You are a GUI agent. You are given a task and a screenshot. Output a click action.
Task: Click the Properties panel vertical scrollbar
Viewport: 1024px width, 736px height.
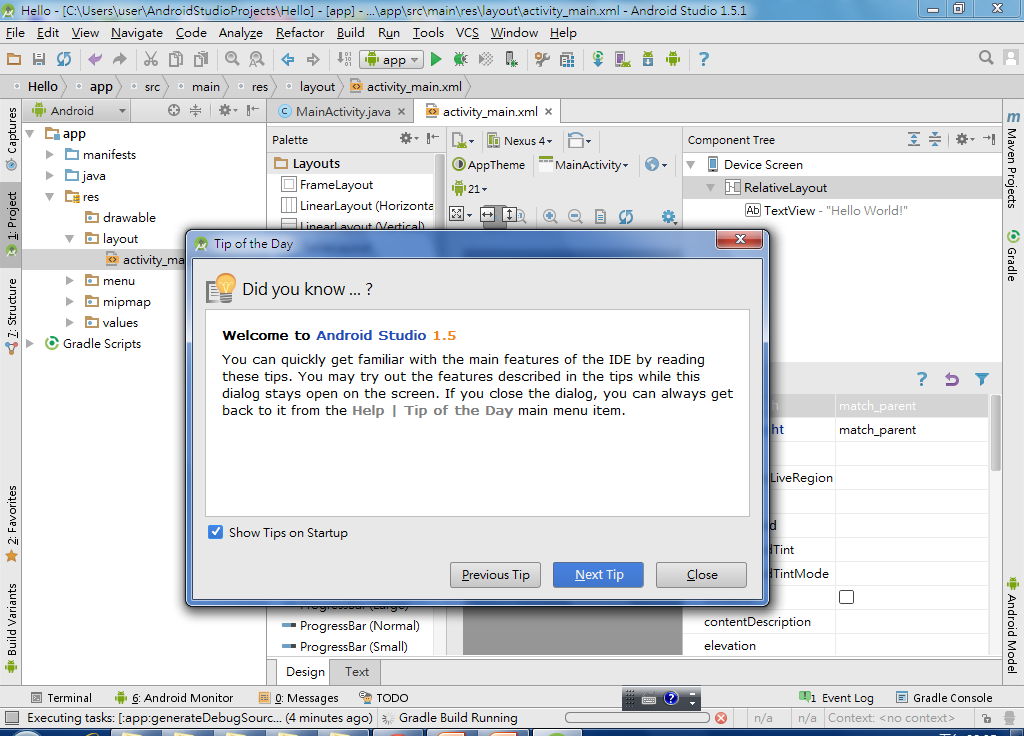(995, 432)
